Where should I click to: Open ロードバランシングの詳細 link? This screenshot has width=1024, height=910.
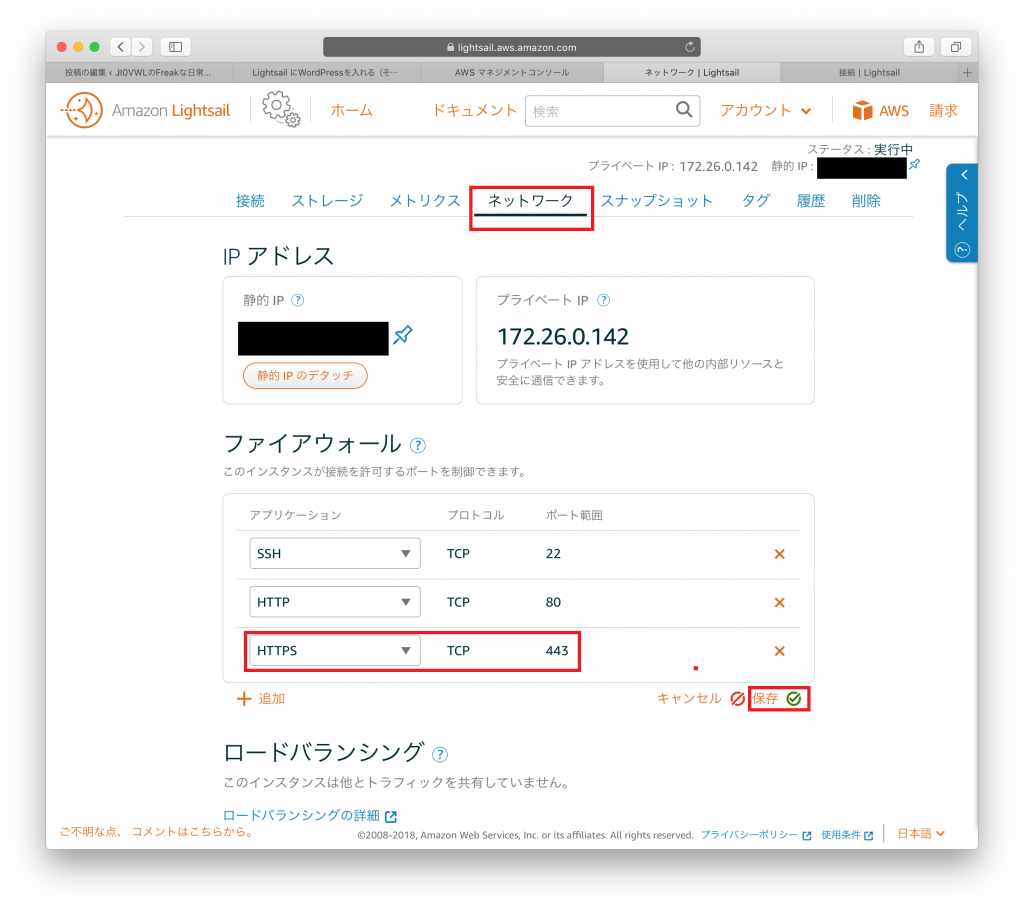pos(310,815)
